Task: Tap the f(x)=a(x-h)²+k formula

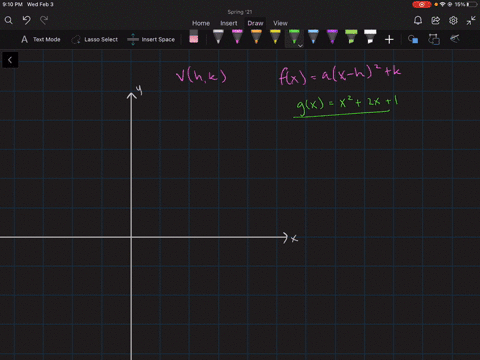Action: click(340, 74)
